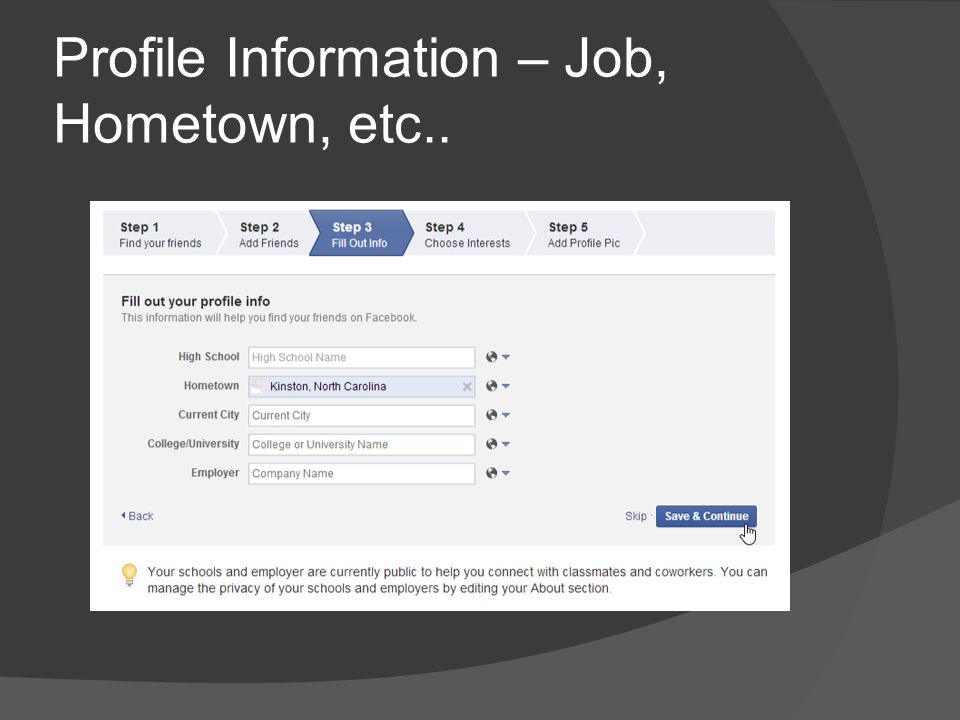Screen dimensions: 960x720
Task: Open privacy dropdown arrow beside High School
Action: coord(506,357)
